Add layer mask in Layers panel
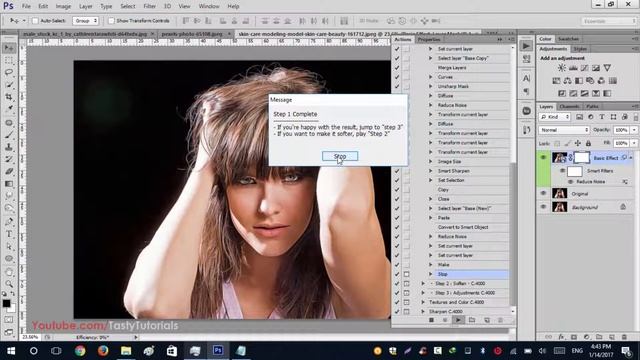 (574, 337)
